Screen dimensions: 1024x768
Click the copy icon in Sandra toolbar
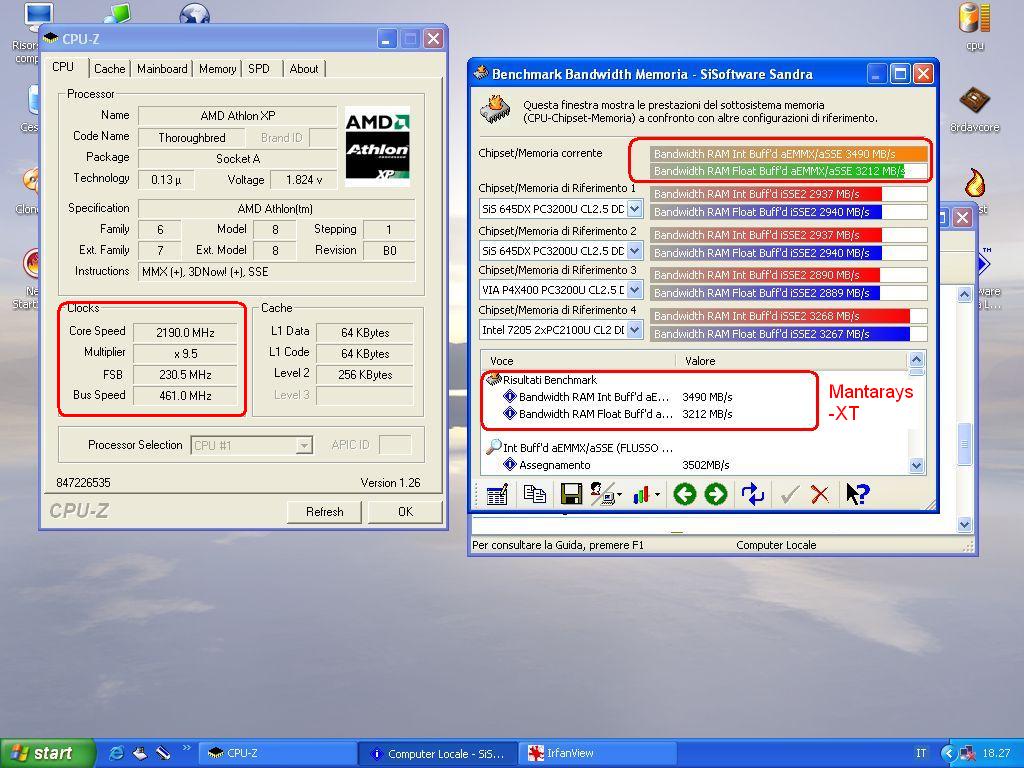click(x=535, y=494)
